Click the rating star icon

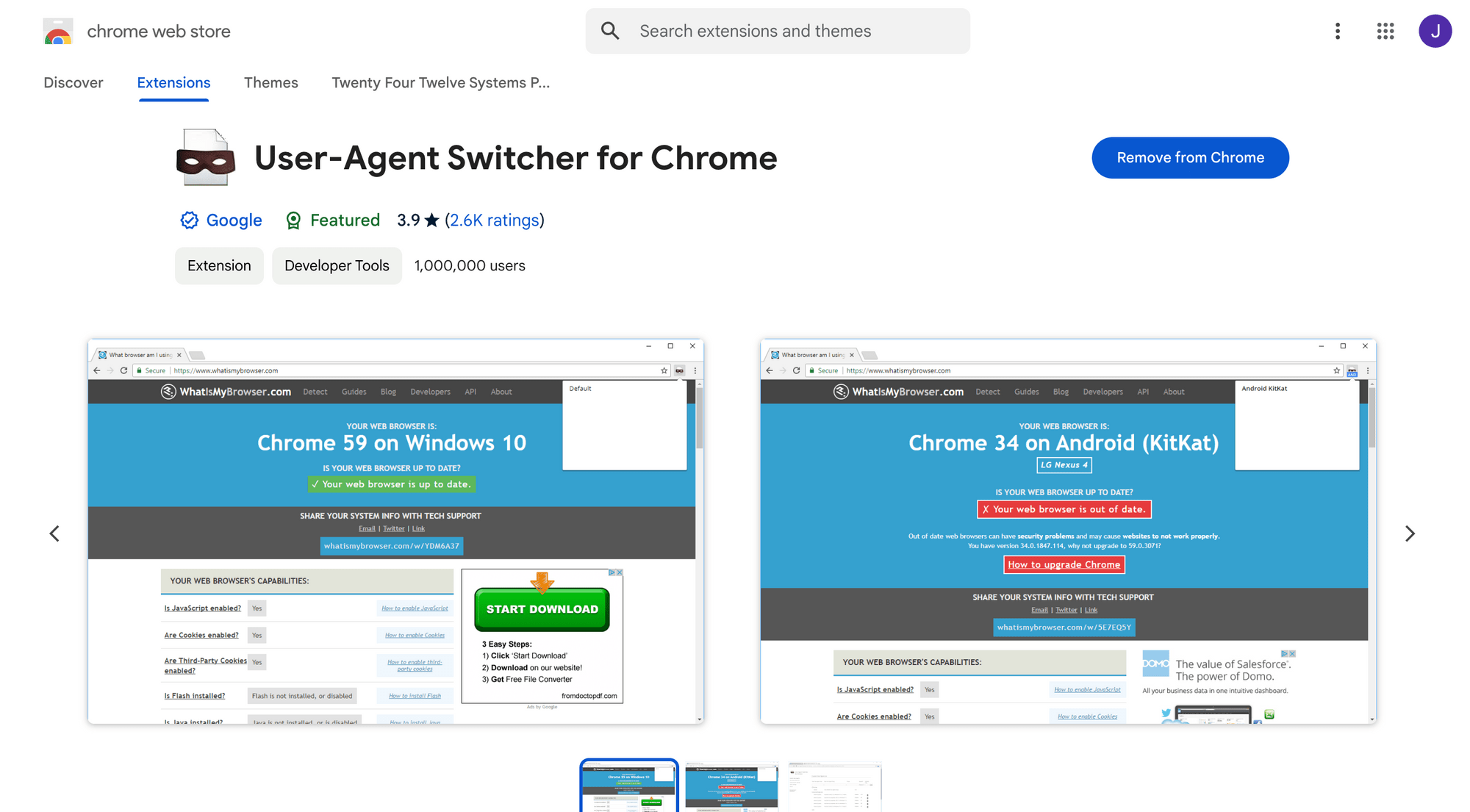point(432,220)
